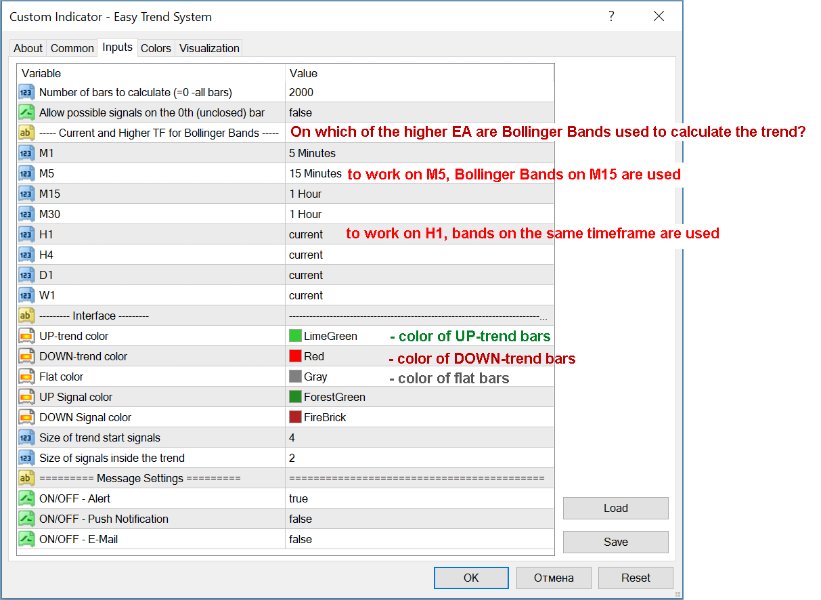This screenshot has height=600, width=821.
Task: Open the M5 timeframe value 15 Minutes
Action: pos(315,174)
